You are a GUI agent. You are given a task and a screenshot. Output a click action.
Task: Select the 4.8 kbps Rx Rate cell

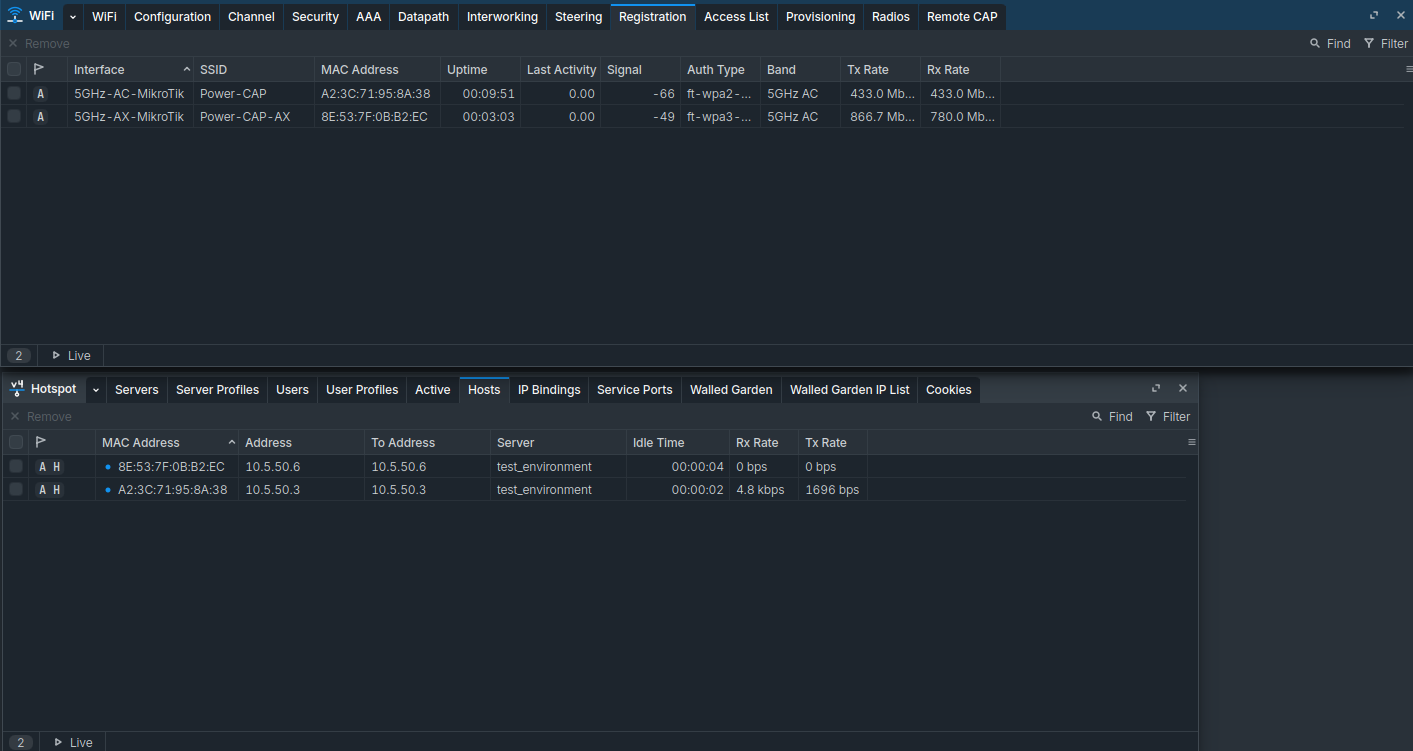click(x=764, y=489)
